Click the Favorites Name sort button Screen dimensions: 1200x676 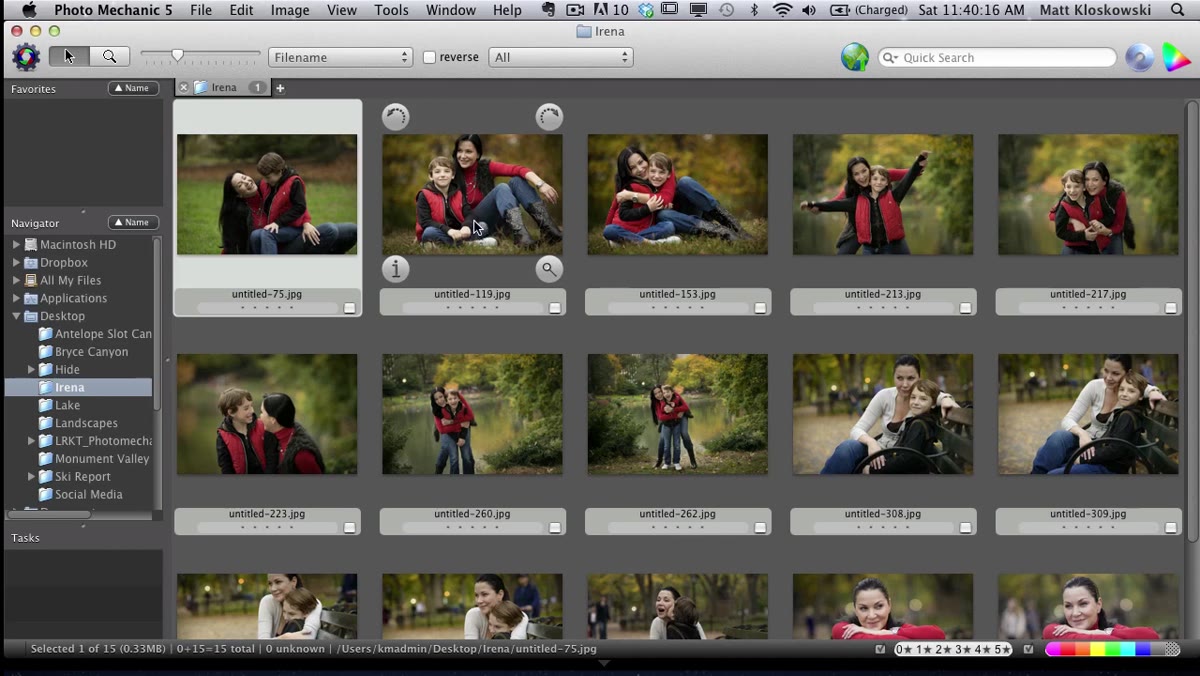(x=133, y=88)
